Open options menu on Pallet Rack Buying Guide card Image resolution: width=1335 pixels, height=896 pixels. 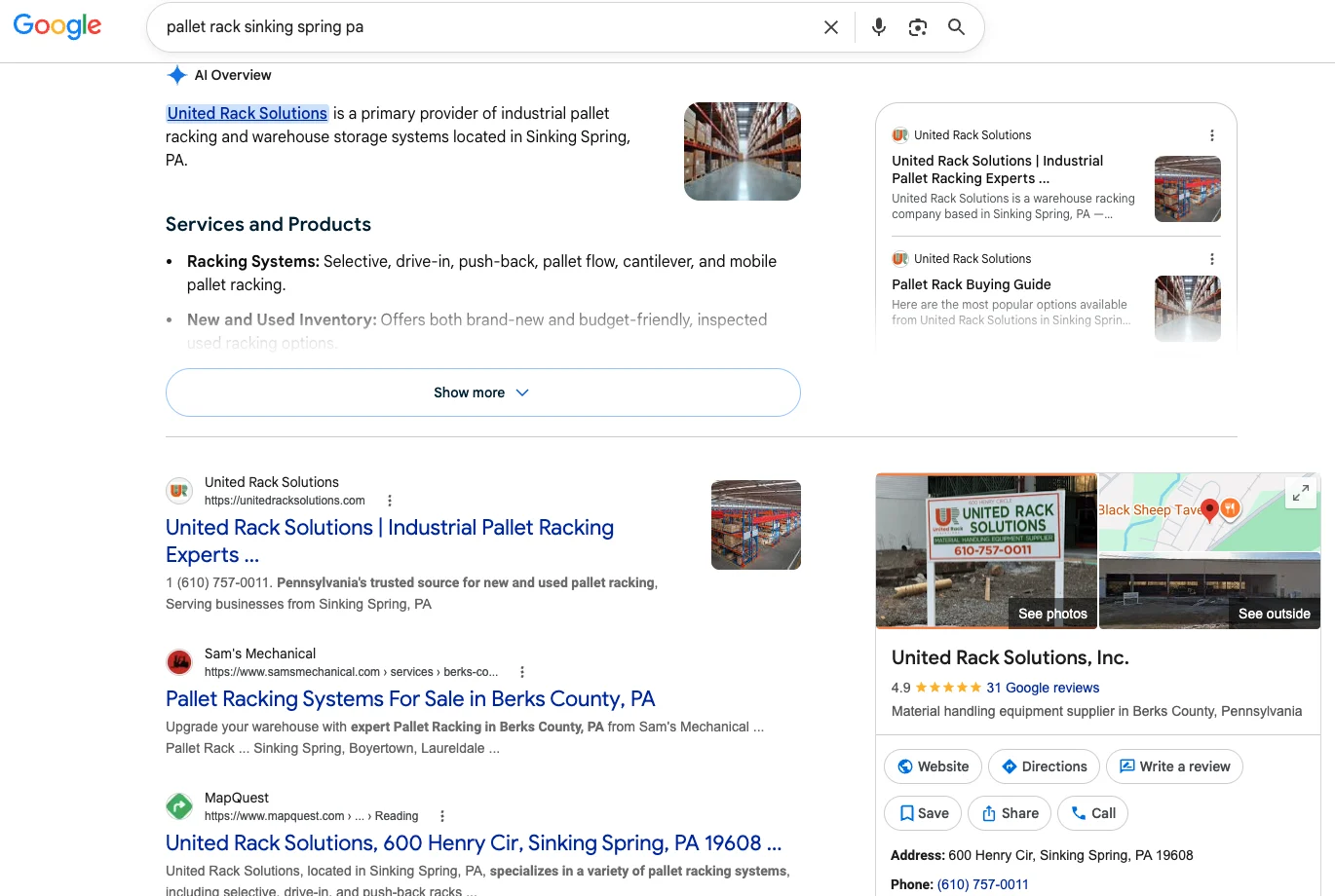pyautogui.click(x=1212, y=259)
